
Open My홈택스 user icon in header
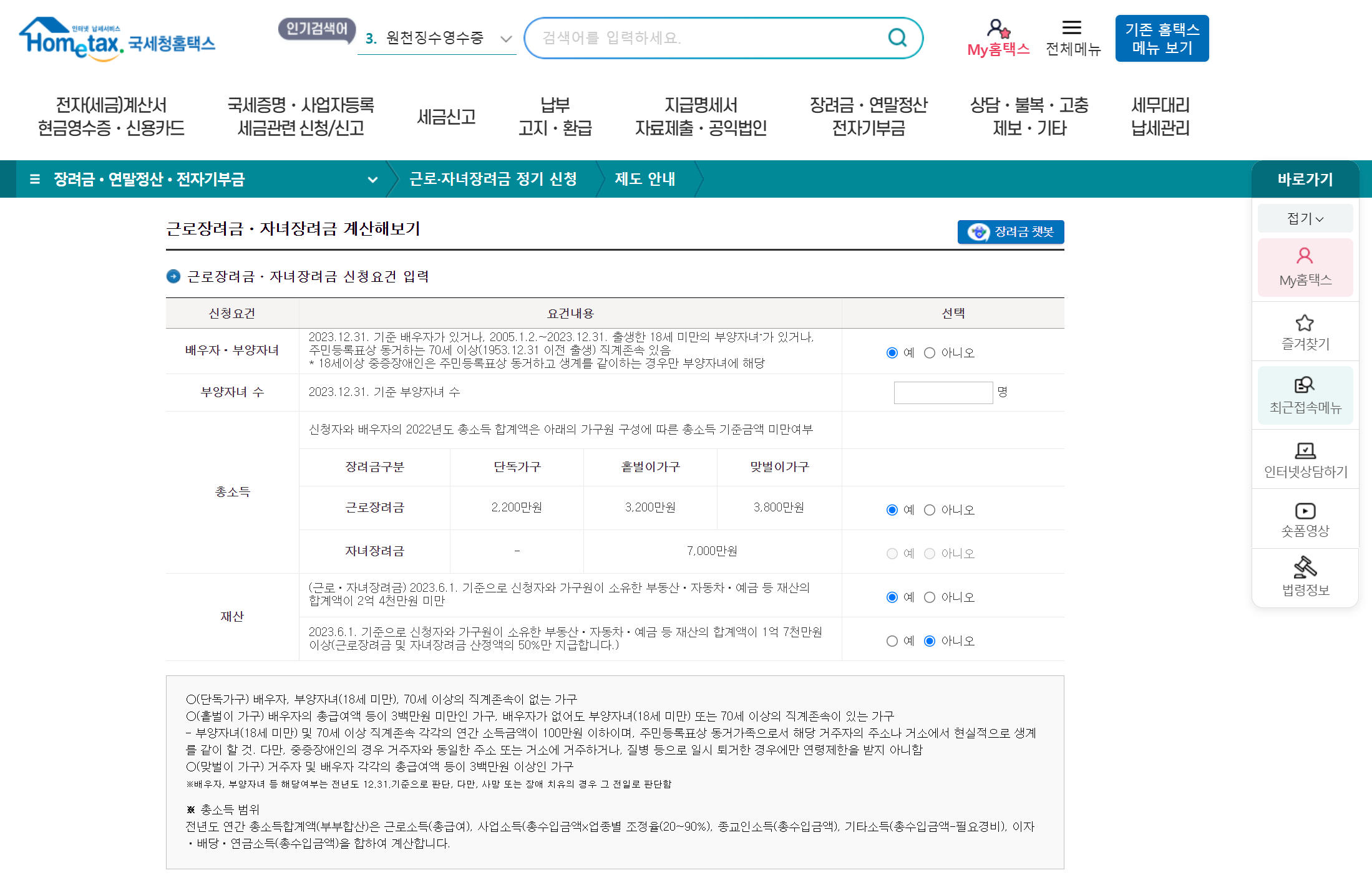[998, 29]
